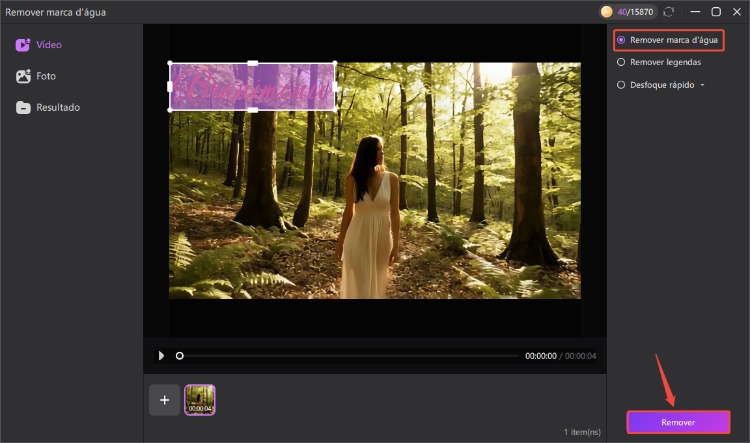
Task: Expand the Desfoque rápido dropdown arrow
Action: click(x=702, y=85)
